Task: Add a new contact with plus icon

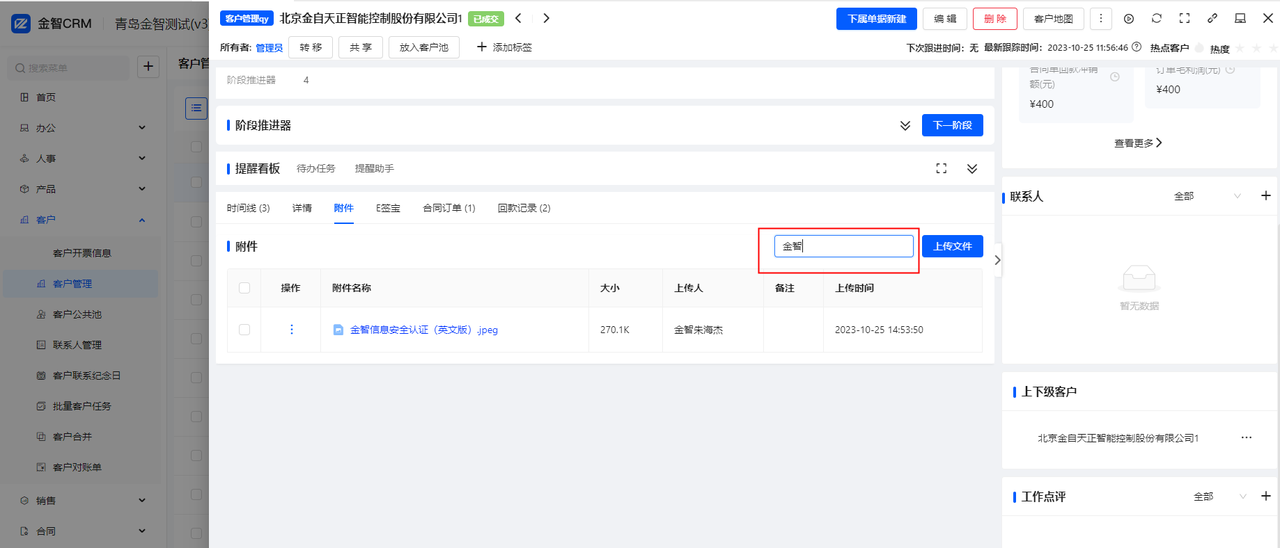Action: point(1266,196)
